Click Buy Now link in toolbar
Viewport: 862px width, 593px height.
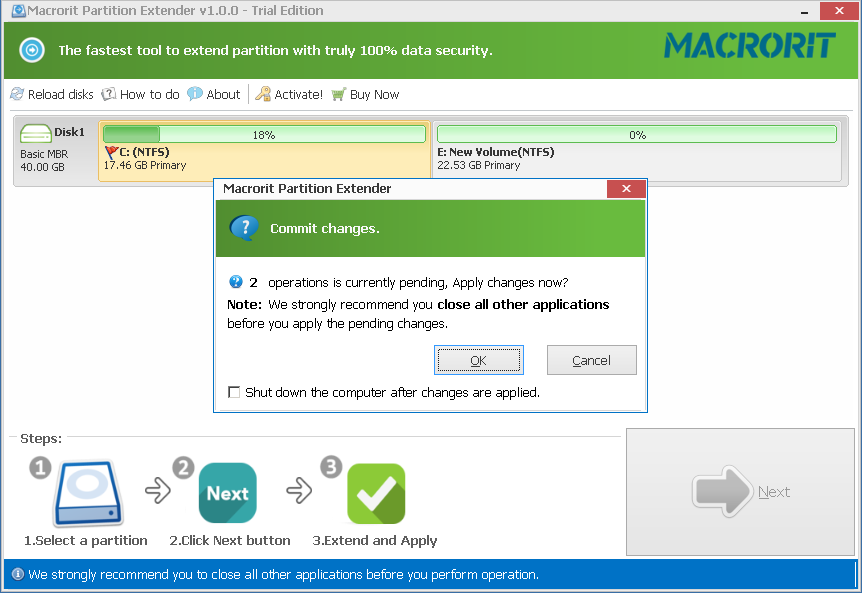[374, 95]
